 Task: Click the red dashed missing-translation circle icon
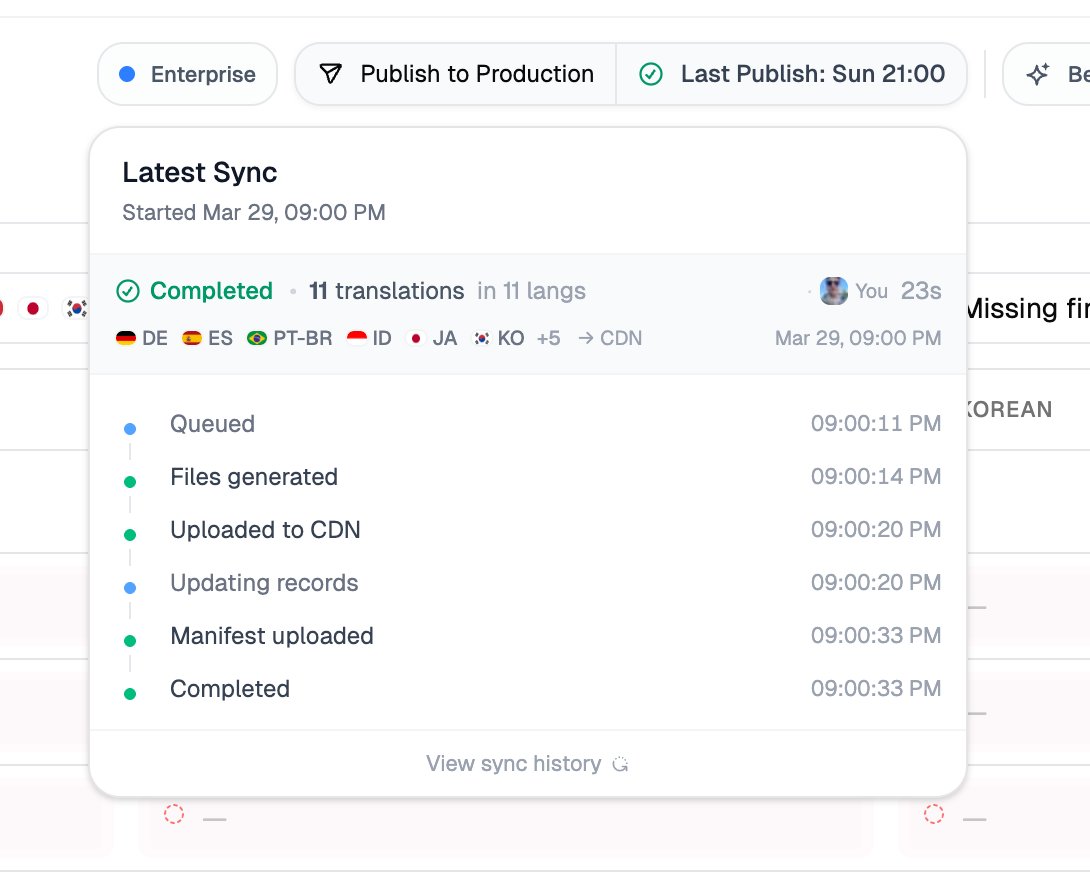click(174, 814)
